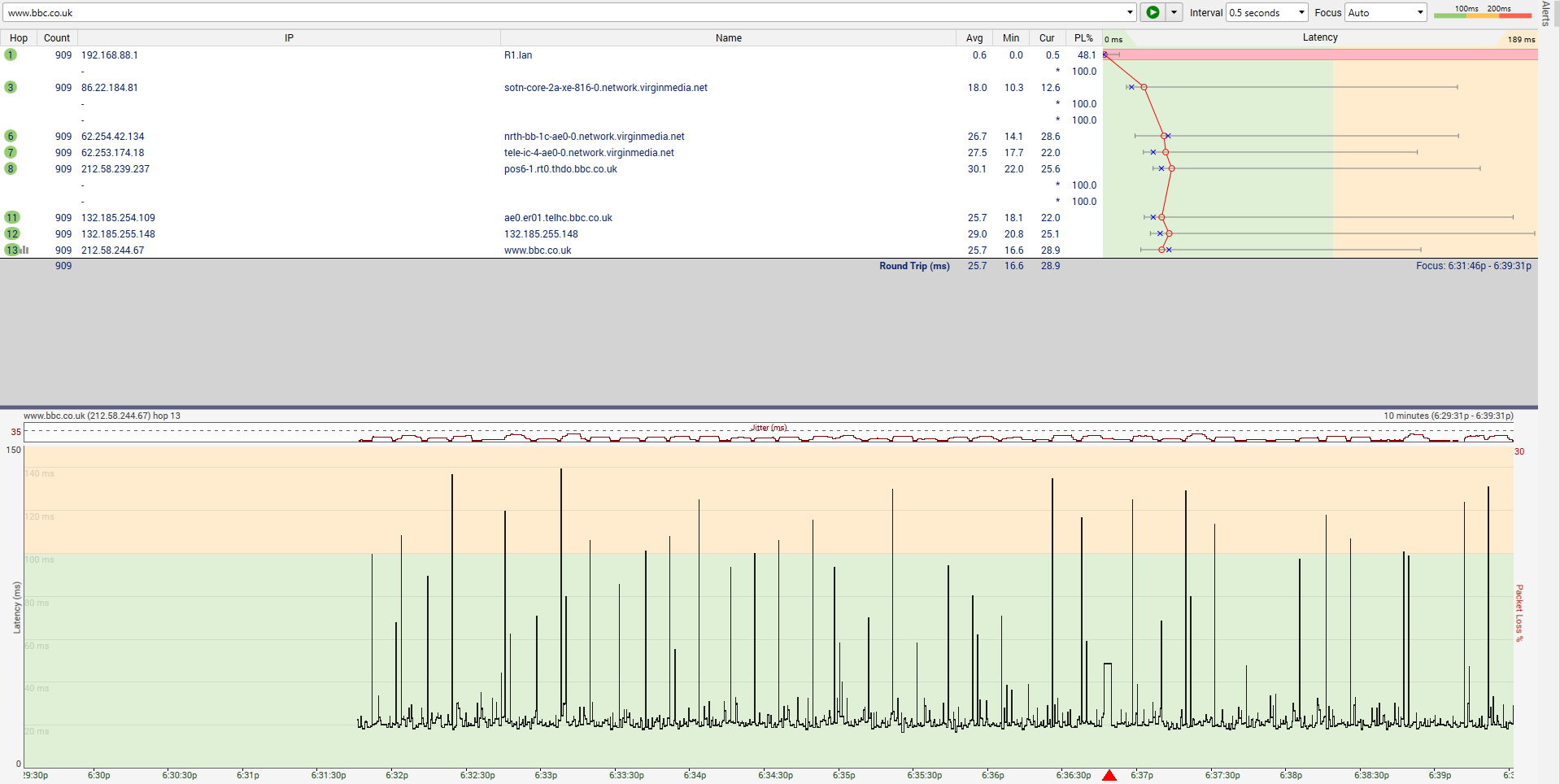
Task: Select the R1.lan hop name
Action: pyautogui.click(x=518, y=55)
